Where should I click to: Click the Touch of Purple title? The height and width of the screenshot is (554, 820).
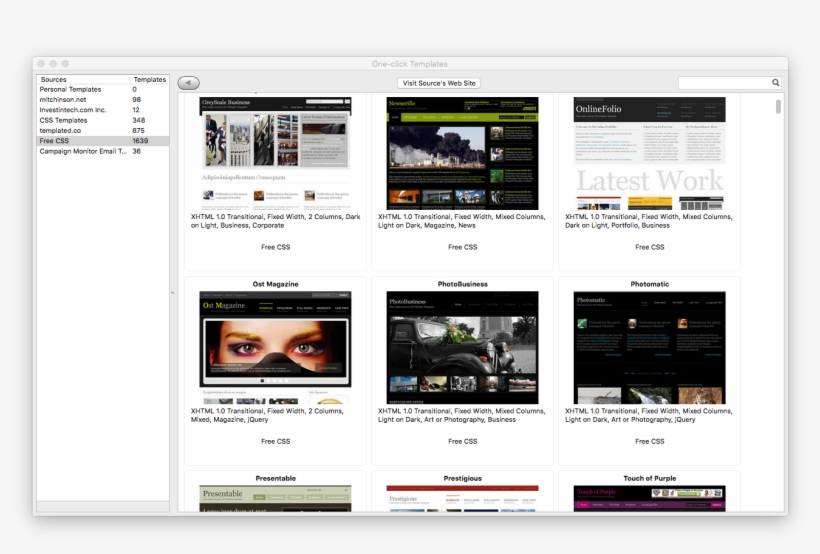[650, 478]
